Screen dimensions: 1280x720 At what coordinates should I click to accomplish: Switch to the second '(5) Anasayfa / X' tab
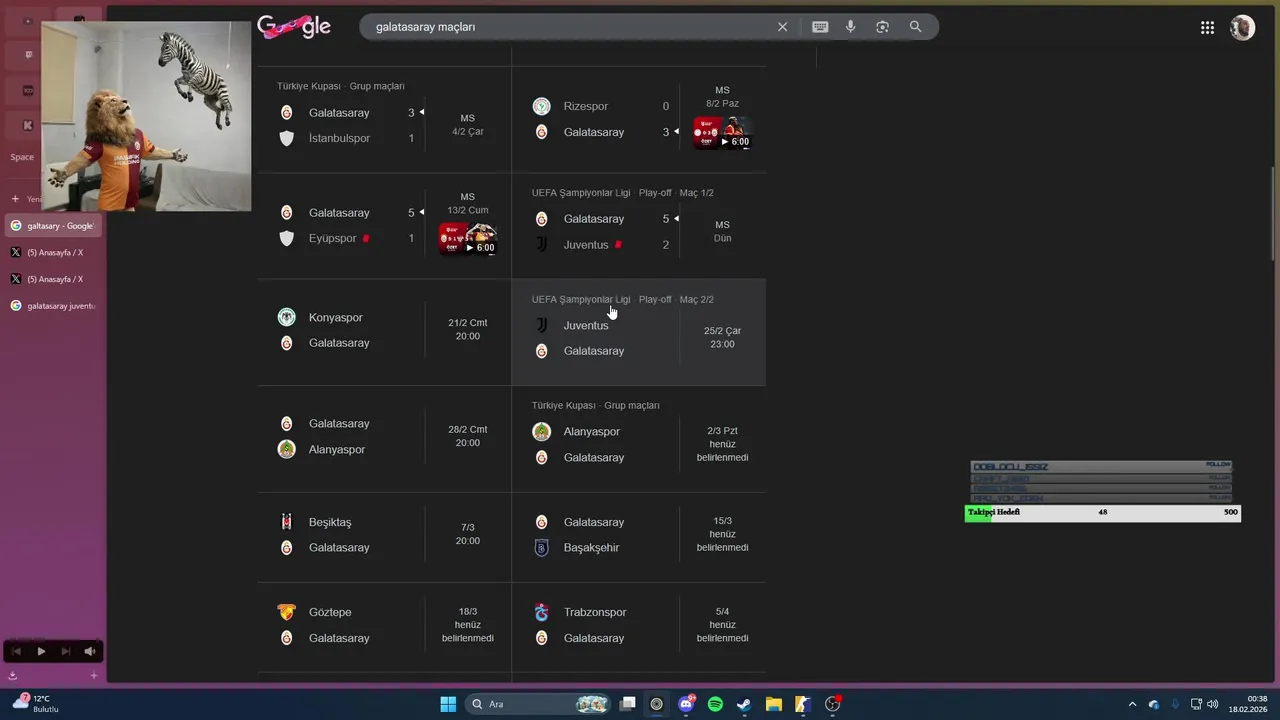(x=52, y=280)
